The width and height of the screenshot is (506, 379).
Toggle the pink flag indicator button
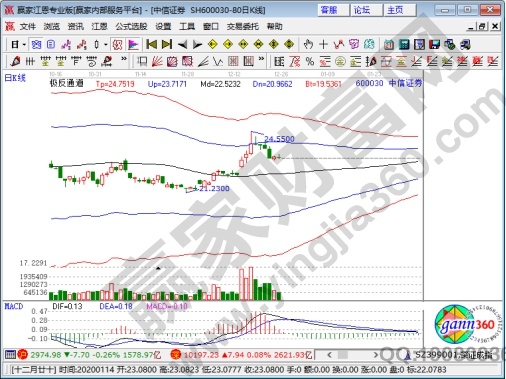coord(133,44)
